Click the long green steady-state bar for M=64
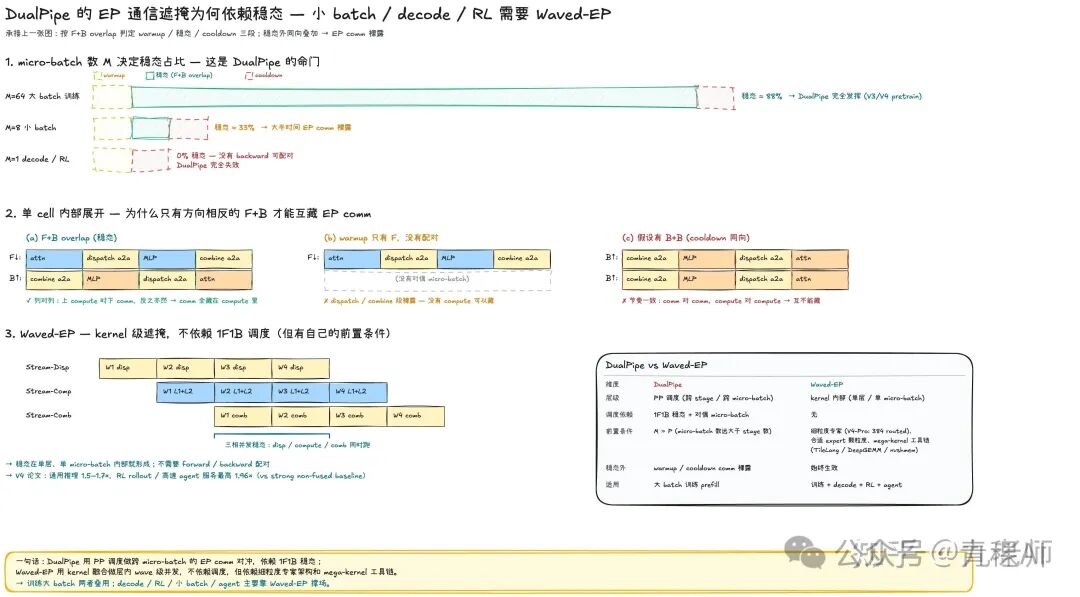 click(414, 97)
